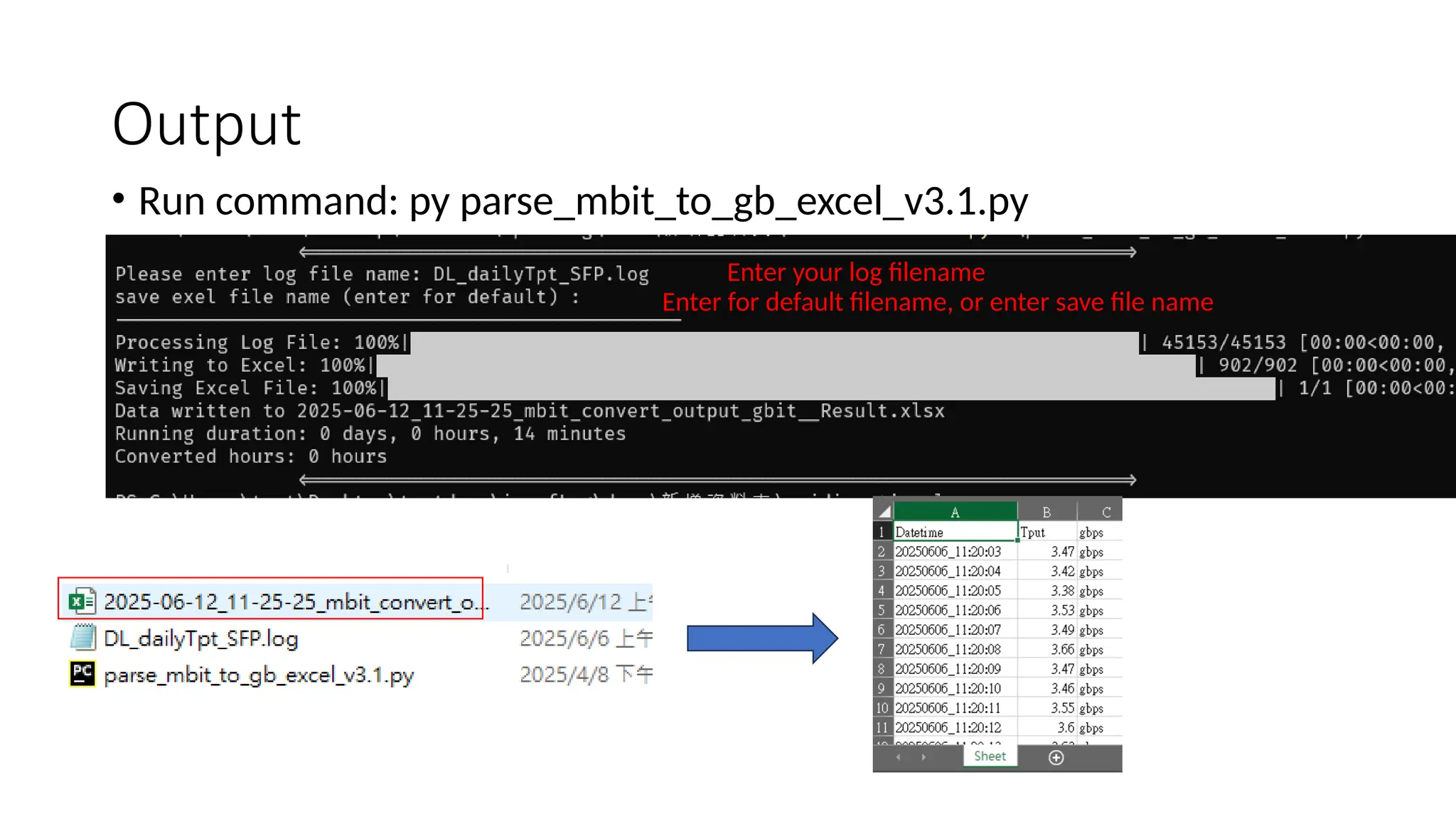Click cell '20250606_11:20:08'
Screen dimensions: 1456x819
pyautogui.click(x=955, y=649)
